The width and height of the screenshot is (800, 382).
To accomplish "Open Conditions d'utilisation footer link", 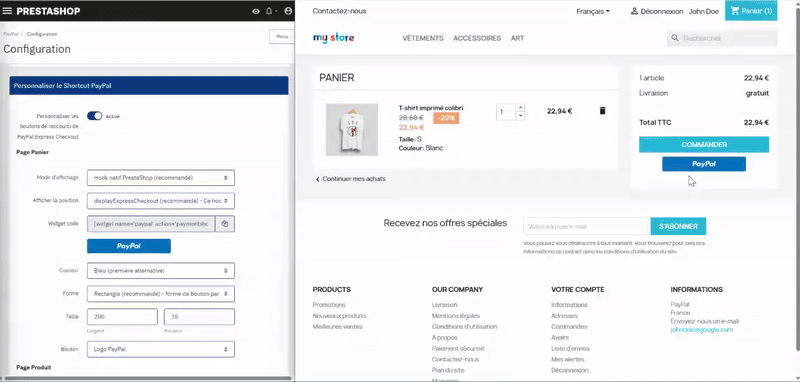I will coord(465,327).
